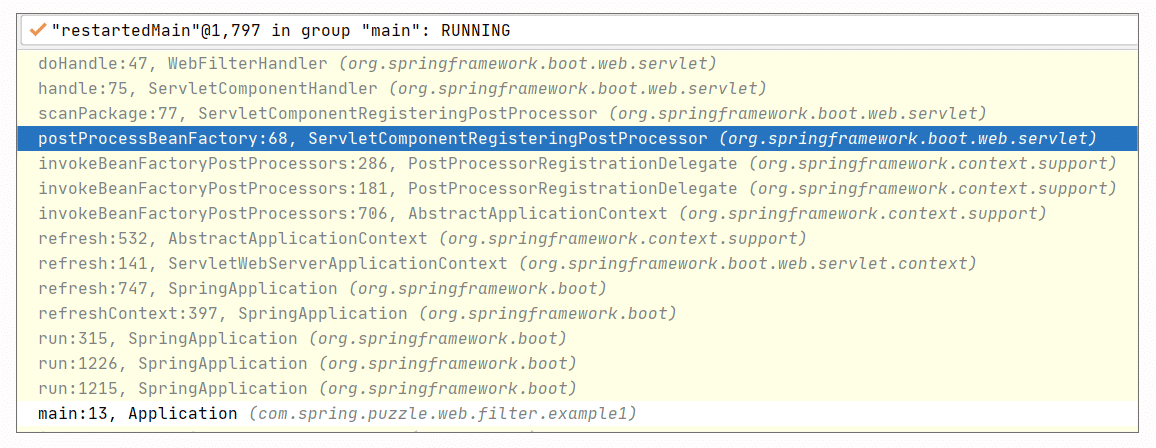Select refresh:141 ServletWebServerApplicationContext frame

point(580,264)
